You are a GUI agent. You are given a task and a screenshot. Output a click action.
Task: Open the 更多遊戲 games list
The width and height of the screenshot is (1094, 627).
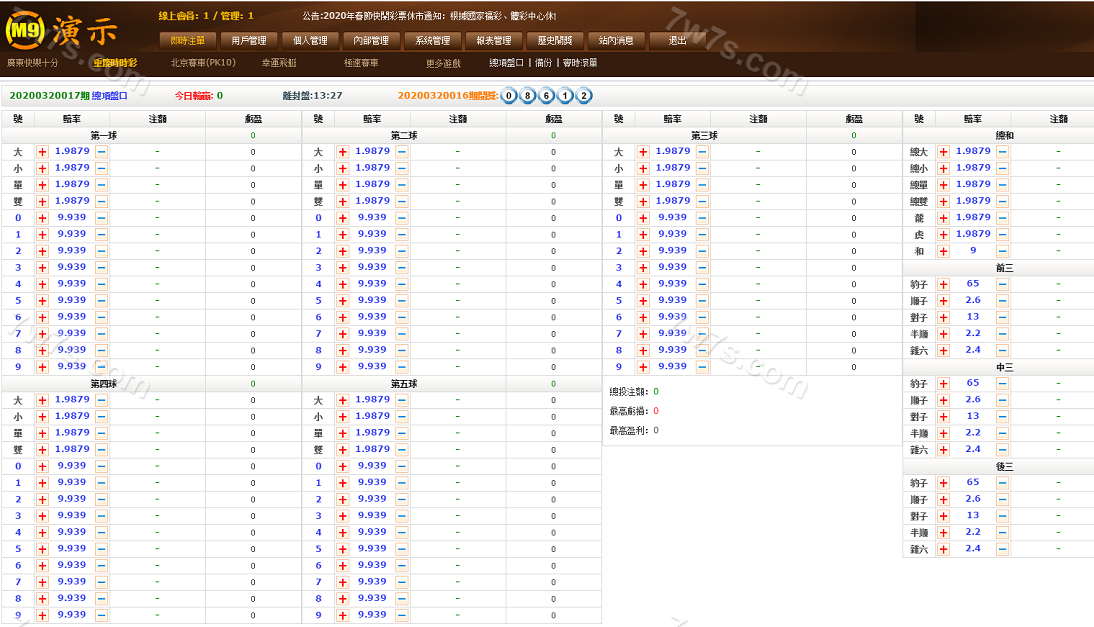(x=443, y=63)
